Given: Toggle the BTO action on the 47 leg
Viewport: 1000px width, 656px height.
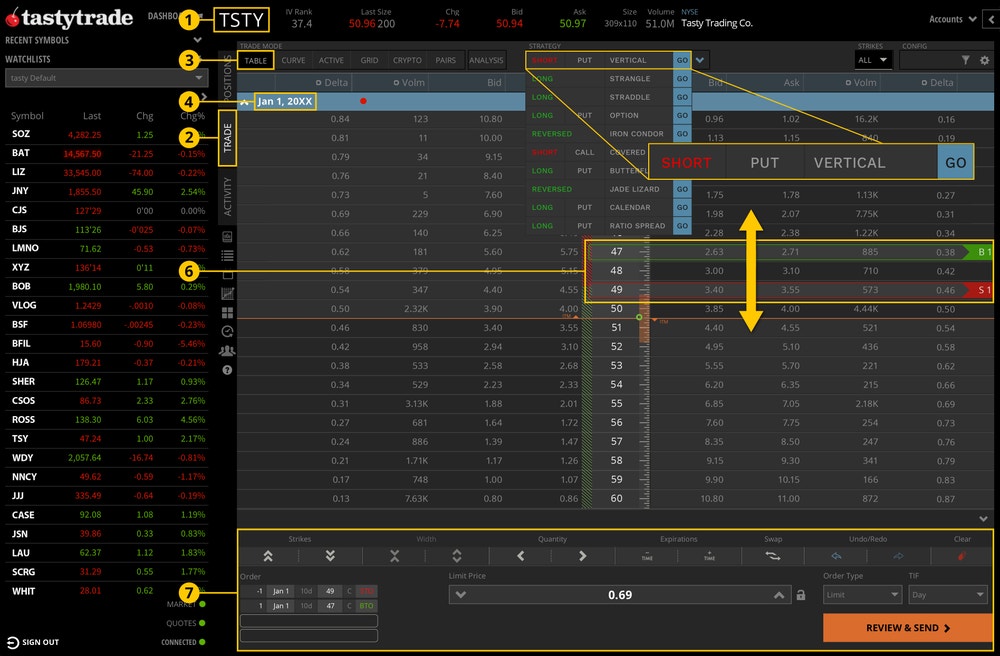Looking at the screenshot, I should [x=366, y=606].
